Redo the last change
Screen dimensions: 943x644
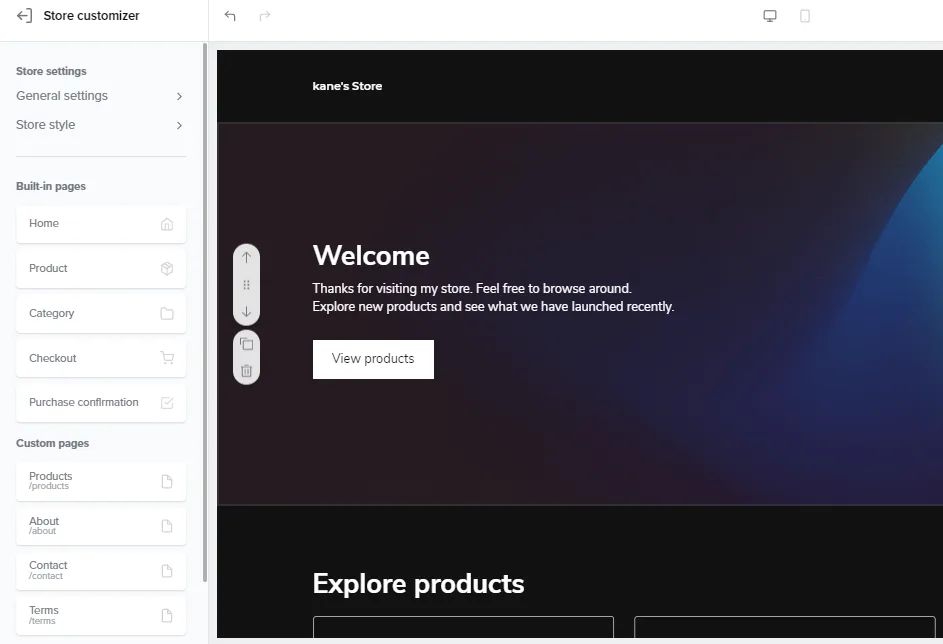click(x=265, y=16)
